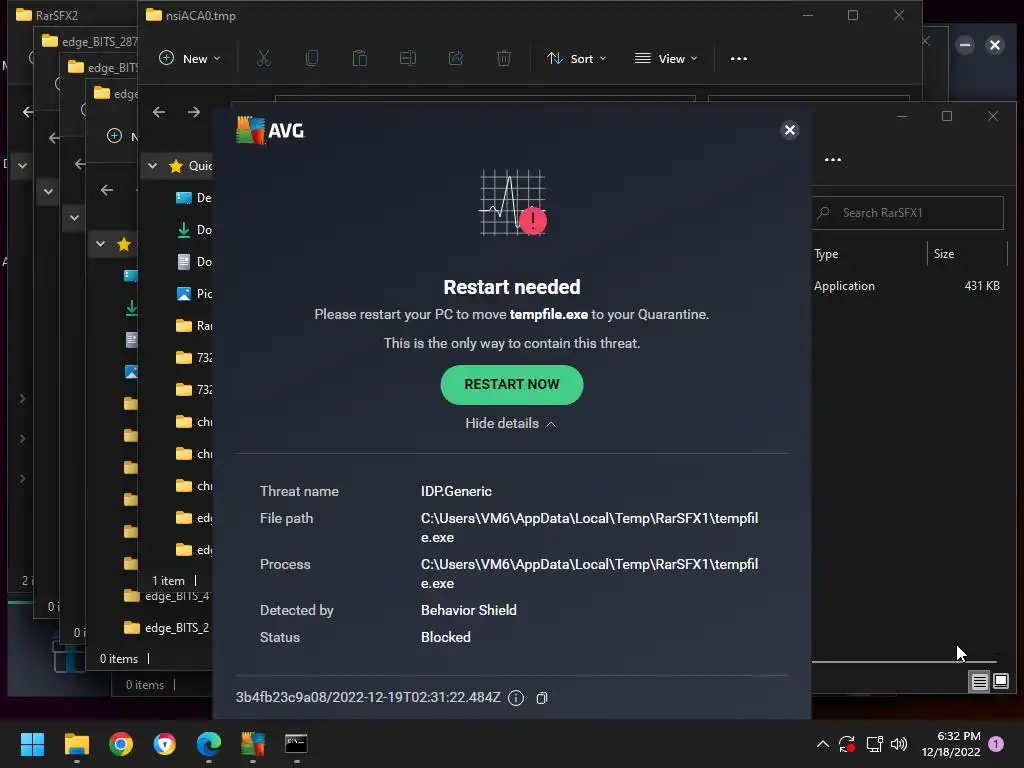Copy the detection ID with copy icon
The image size is (1024, 768).
541,698
